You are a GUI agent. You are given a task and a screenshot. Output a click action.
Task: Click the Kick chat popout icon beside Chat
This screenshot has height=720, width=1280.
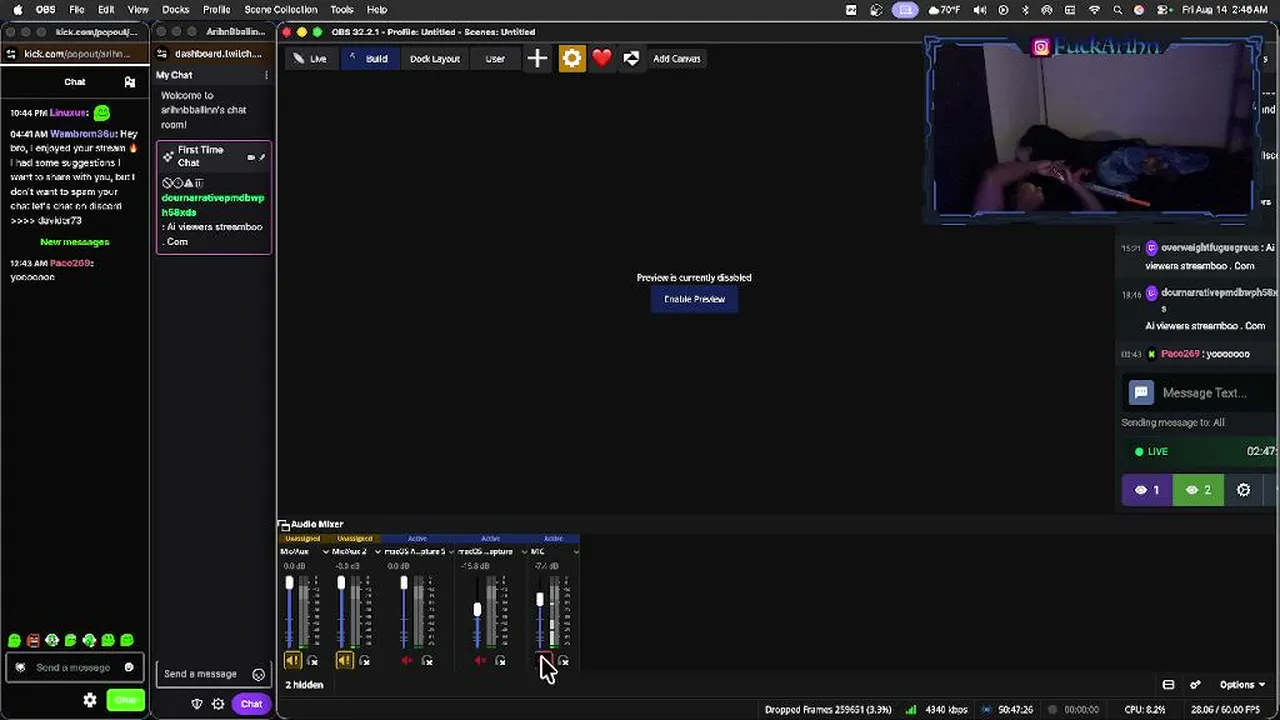click(x=130, y=82)
